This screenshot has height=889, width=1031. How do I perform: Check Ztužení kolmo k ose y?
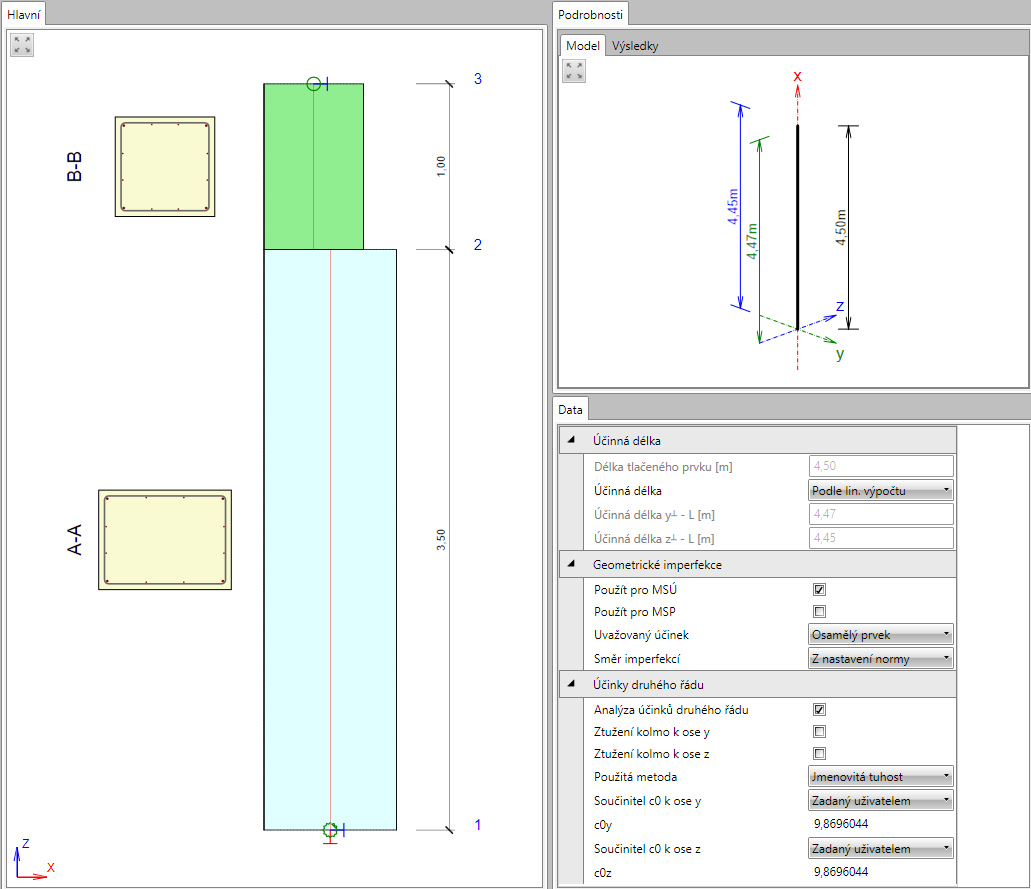pos(819,731)
